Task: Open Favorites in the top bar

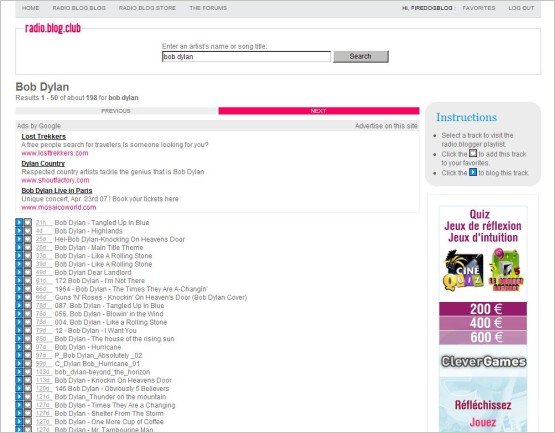Action: (479, 8)
